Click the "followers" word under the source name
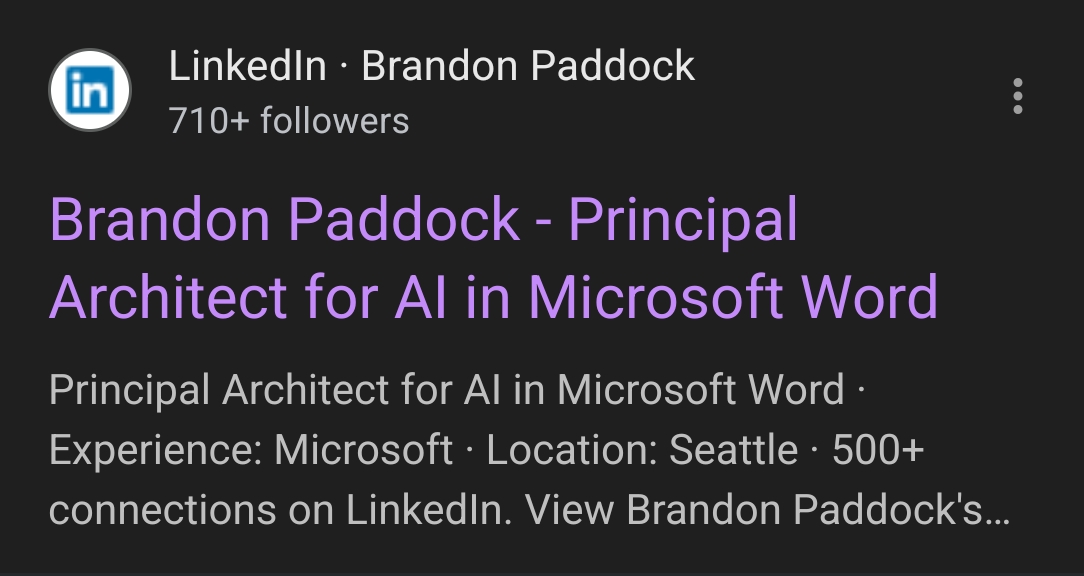The image size is (1084, 576). [334, 121]
